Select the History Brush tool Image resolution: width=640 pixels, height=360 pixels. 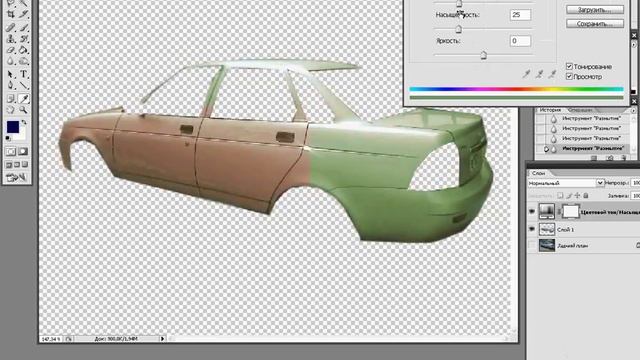24,39
